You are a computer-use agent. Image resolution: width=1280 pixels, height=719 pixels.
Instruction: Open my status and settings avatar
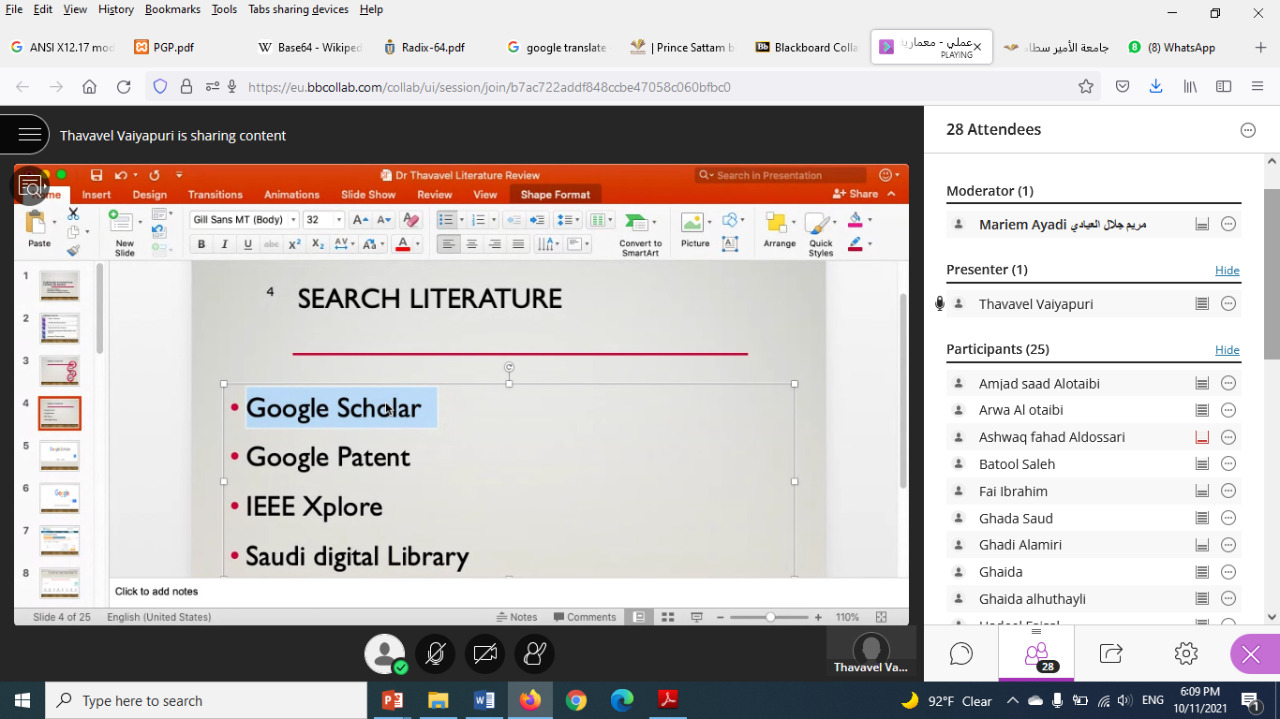(385, 654)
